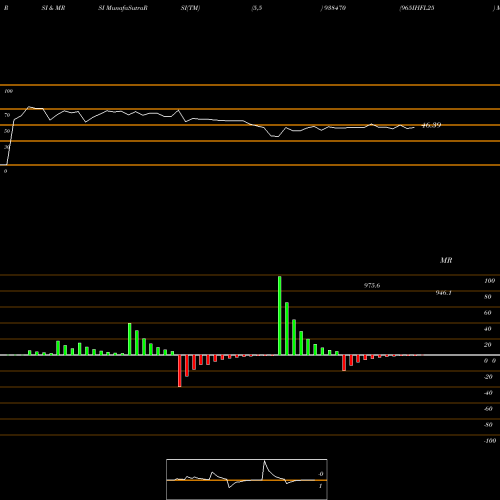
Task: Click the MR axis label -40
Action: coord(488,393)
